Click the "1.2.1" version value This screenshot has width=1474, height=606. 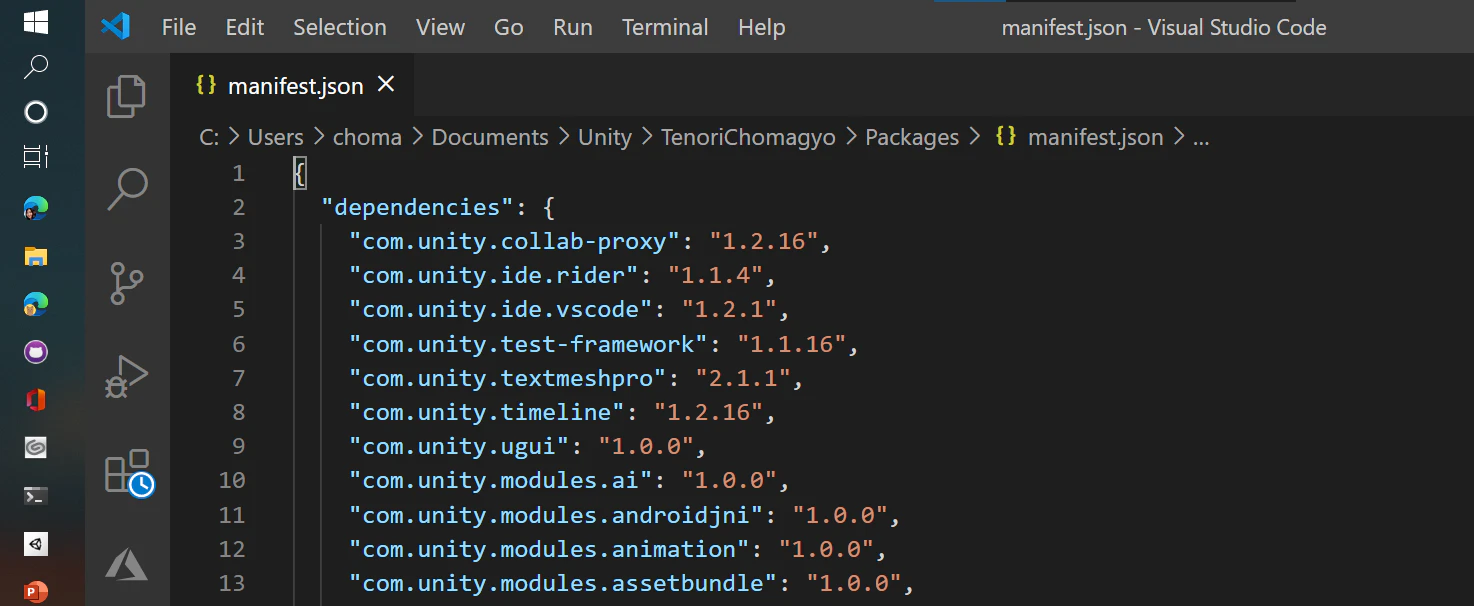click(730, 309)
